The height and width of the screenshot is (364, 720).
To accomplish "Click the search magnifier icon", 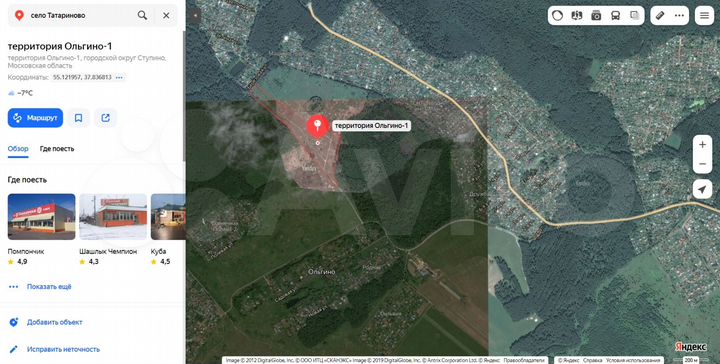I will [142, 15].
